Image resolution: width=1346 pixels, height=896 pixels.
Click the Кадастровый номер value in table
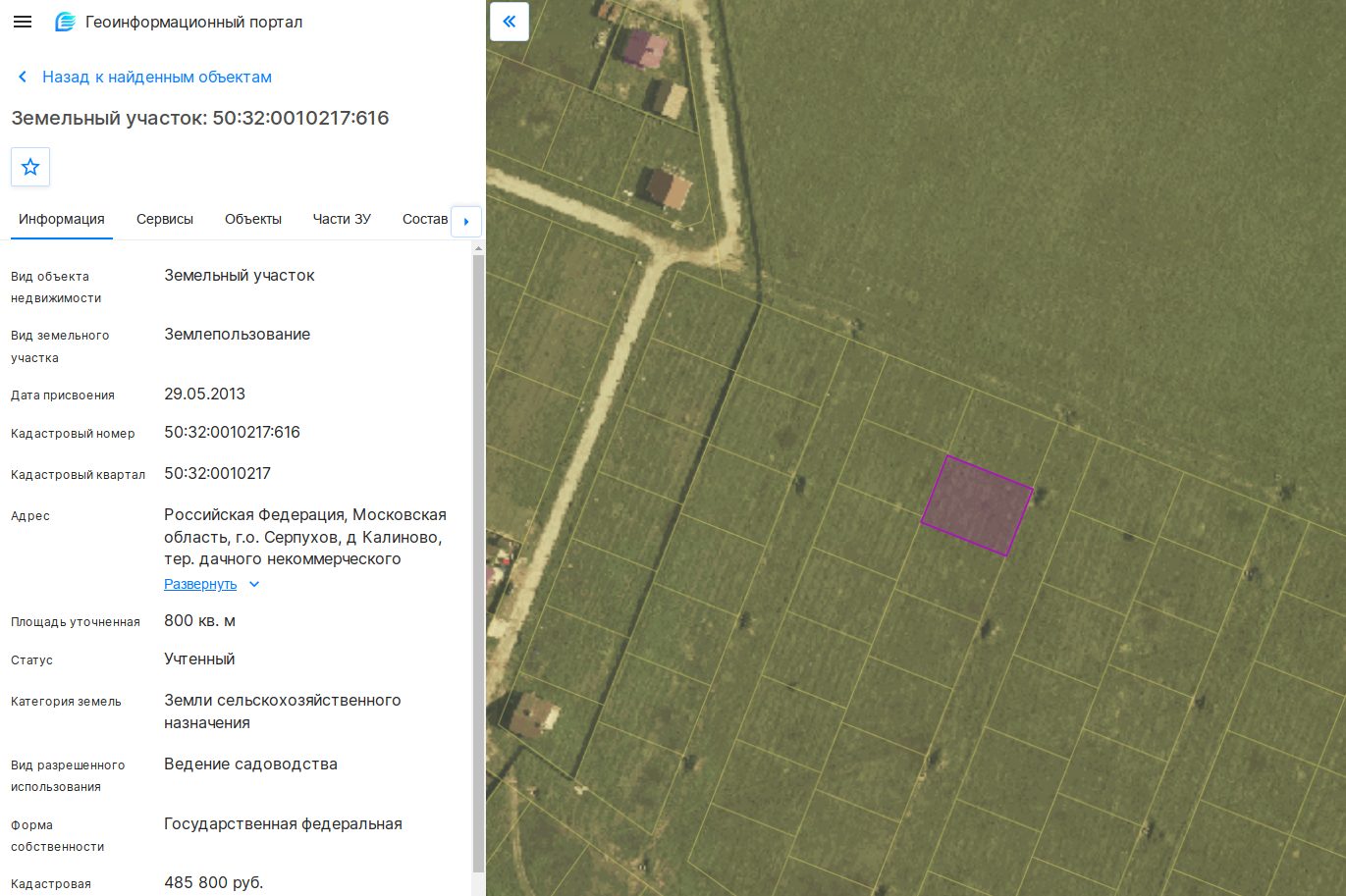coord(232,432)
